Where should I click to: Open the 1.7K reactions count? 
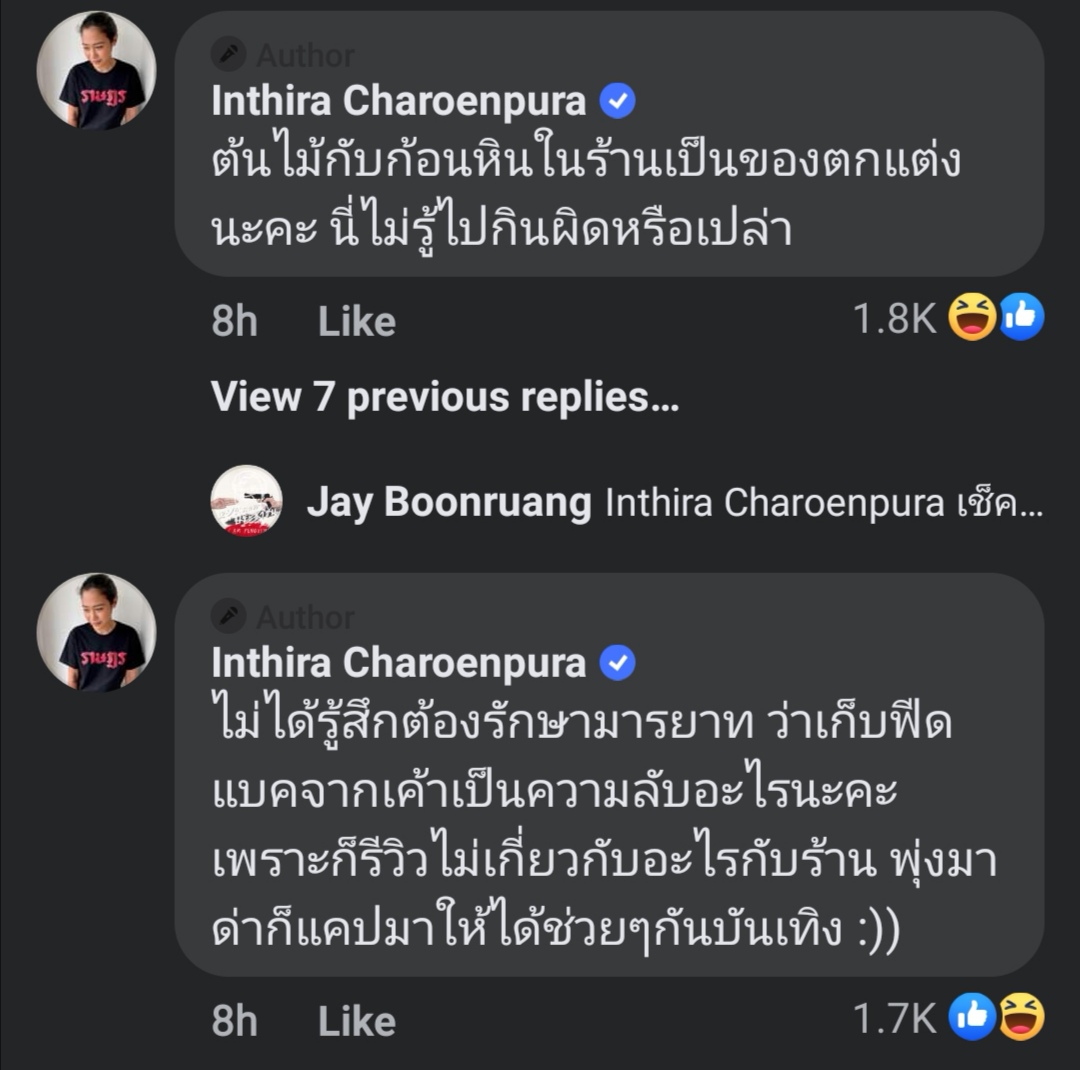(894, 1019)
